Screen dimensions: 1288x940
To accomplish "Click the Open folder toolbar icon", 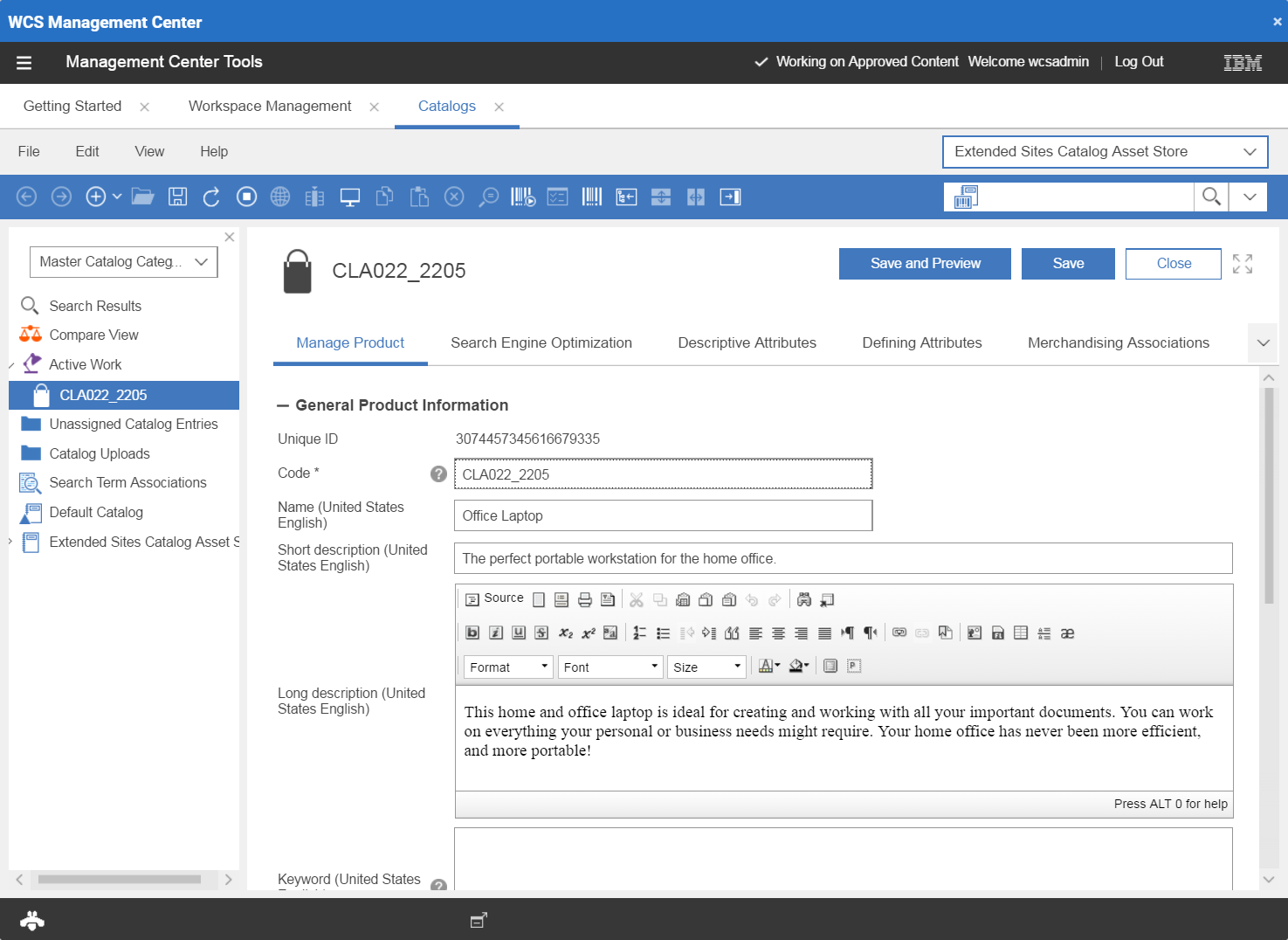I will [142, 197].
